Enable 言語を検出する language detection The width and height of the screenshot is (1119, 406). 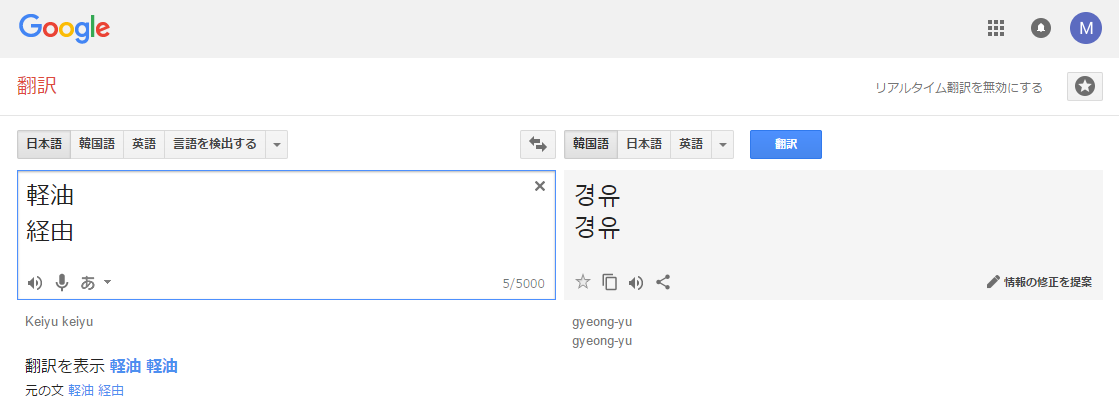coord(214,144)
